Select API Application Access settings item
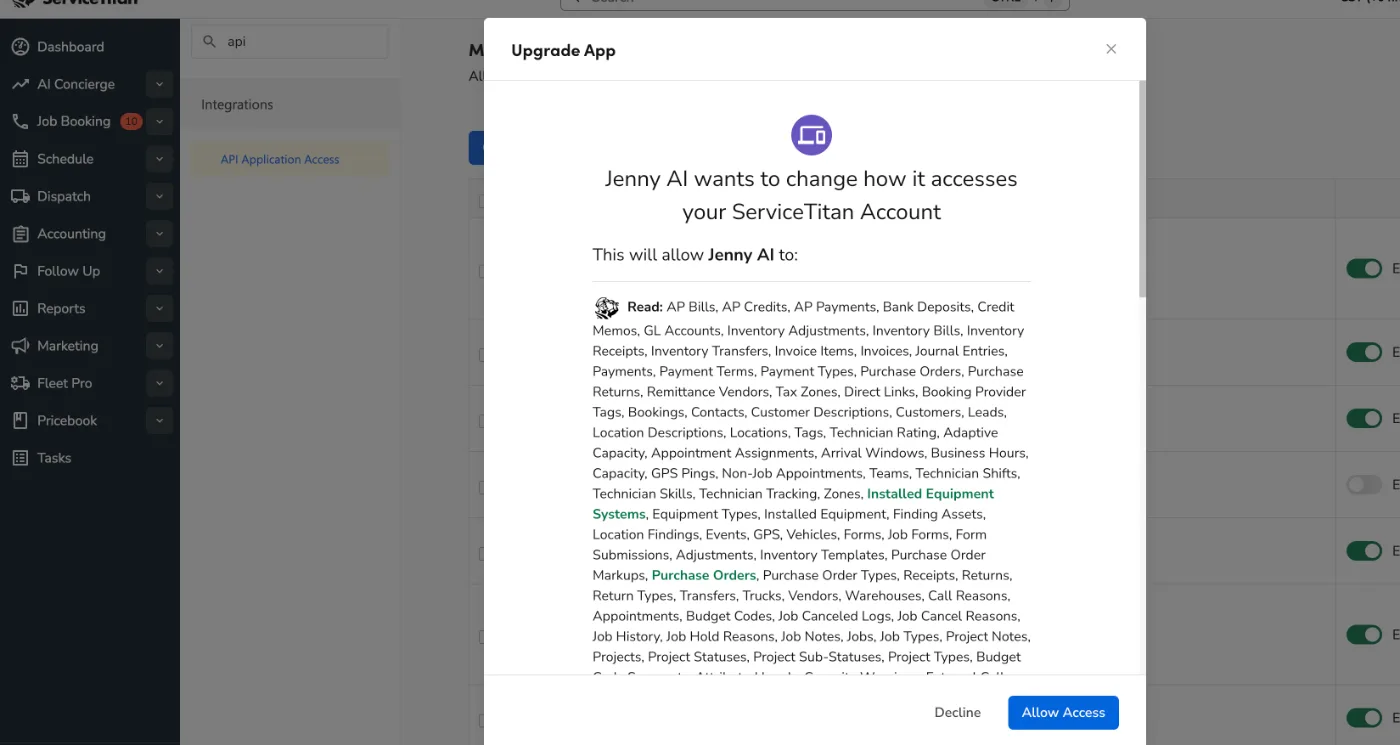 [x=290, y=159]
